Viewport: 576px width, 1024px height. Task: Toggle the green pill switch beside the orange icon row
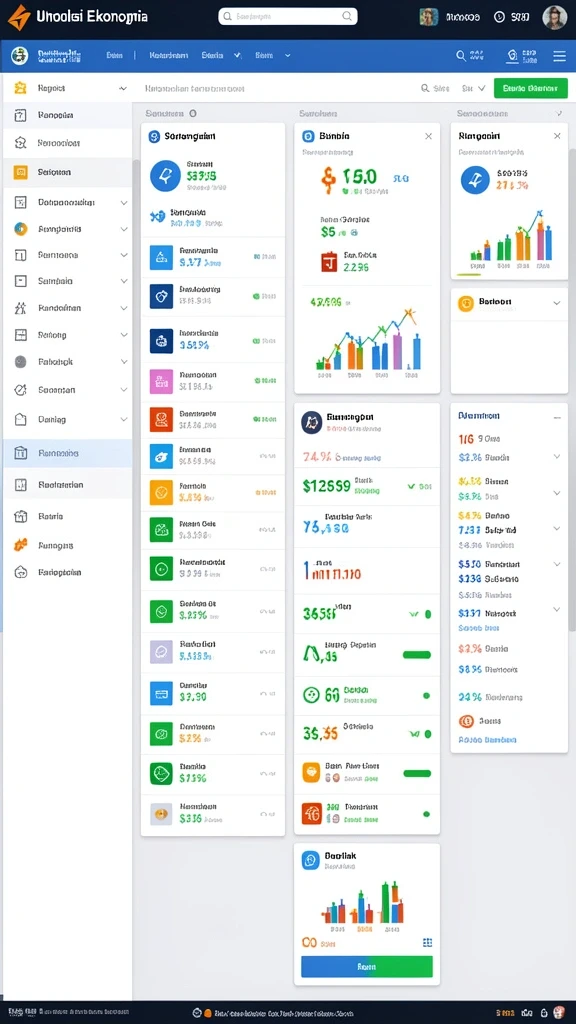click(417, 773)
